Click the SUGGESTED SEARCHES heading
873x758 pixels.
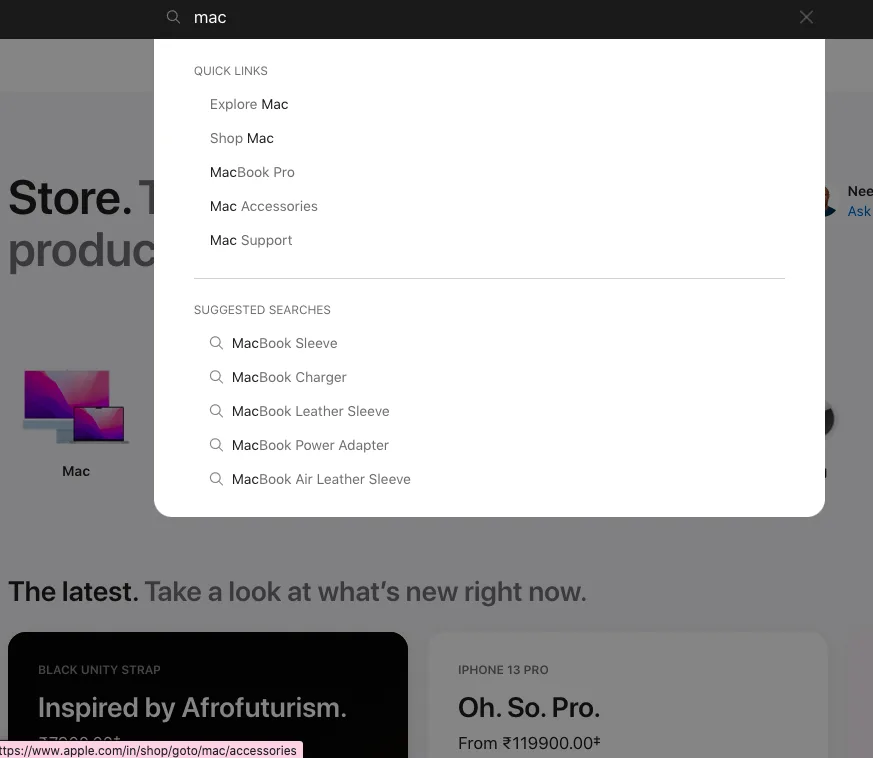[262, 310]
